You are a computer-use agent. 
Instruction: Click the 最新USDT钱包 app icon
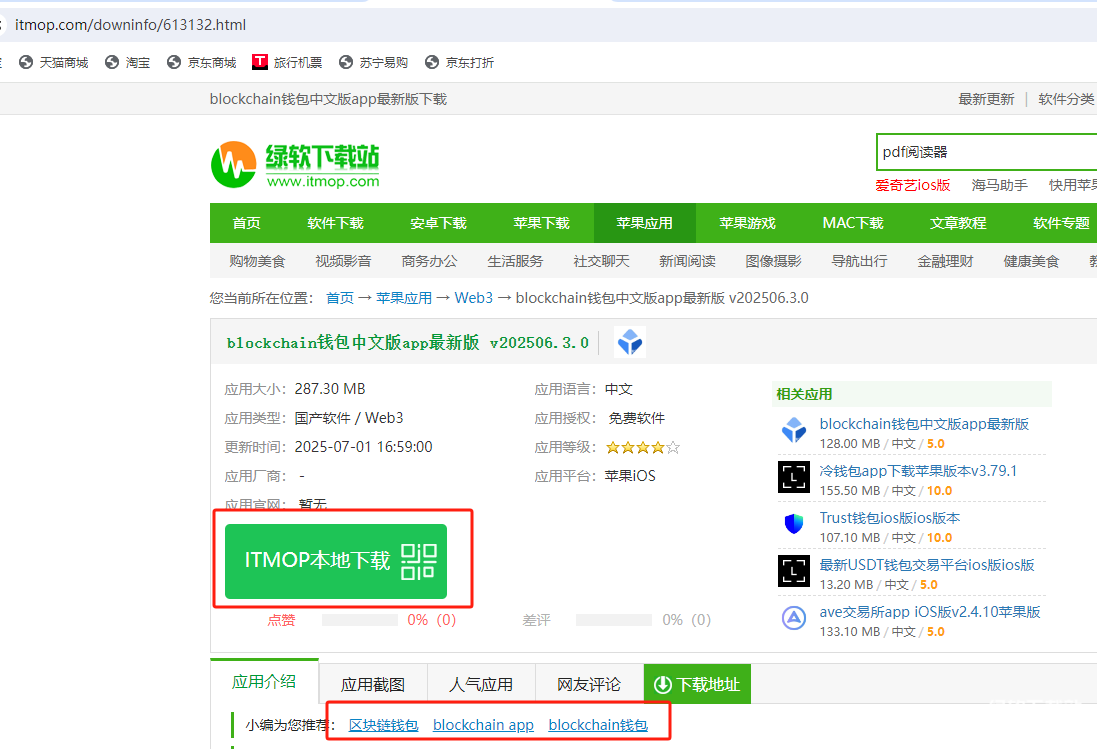point(794,571)
